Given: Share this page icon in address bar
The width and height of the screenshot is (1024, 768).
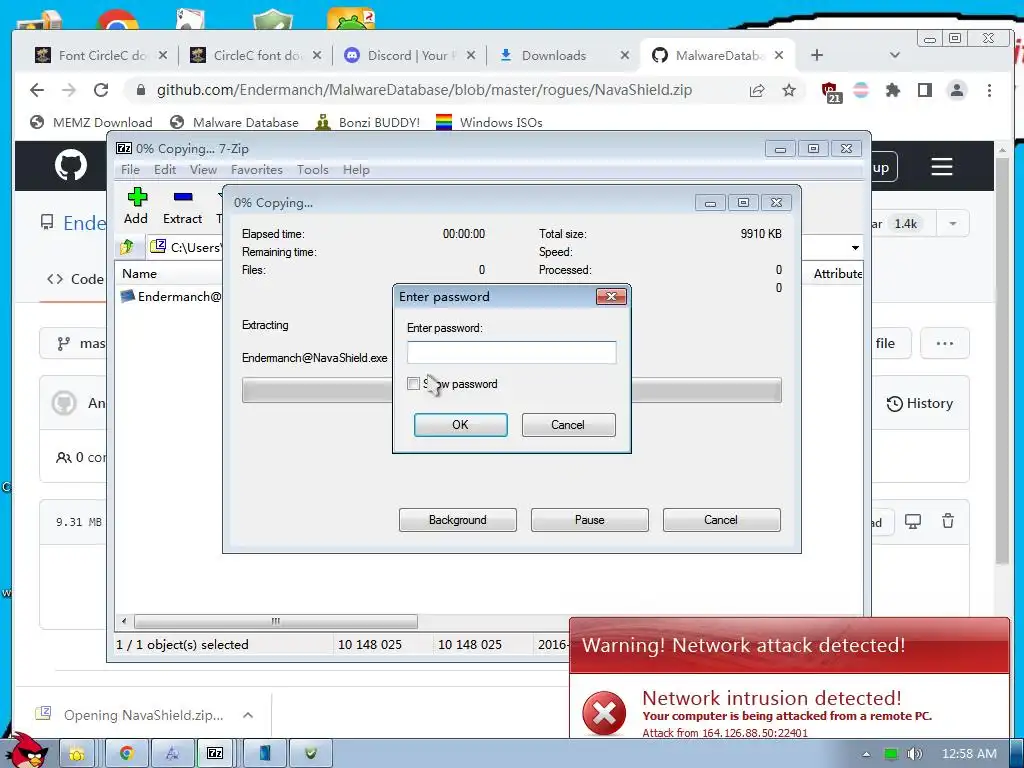Looking at the screenshot, I should pos(757,90).
